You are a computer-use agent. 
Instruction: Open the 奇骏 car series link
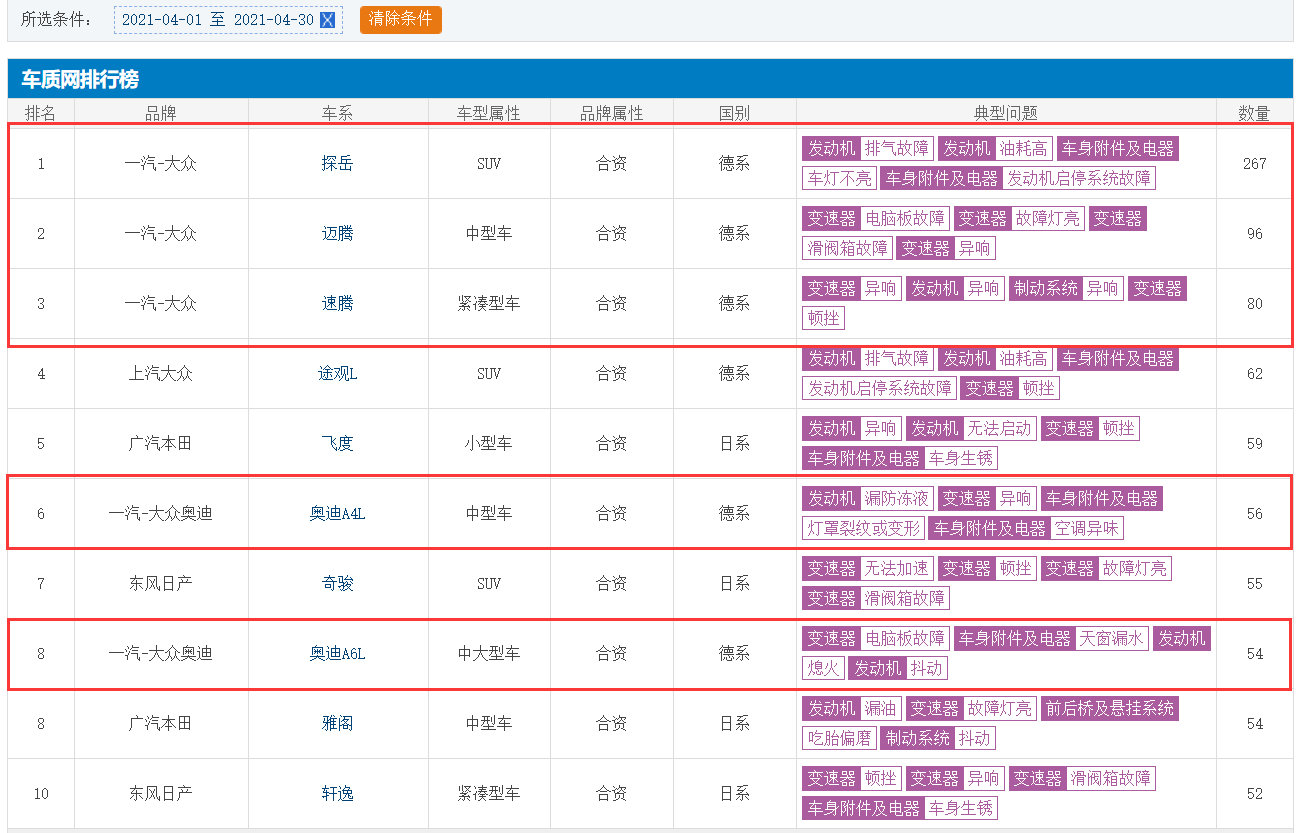[x=338, y=584]
